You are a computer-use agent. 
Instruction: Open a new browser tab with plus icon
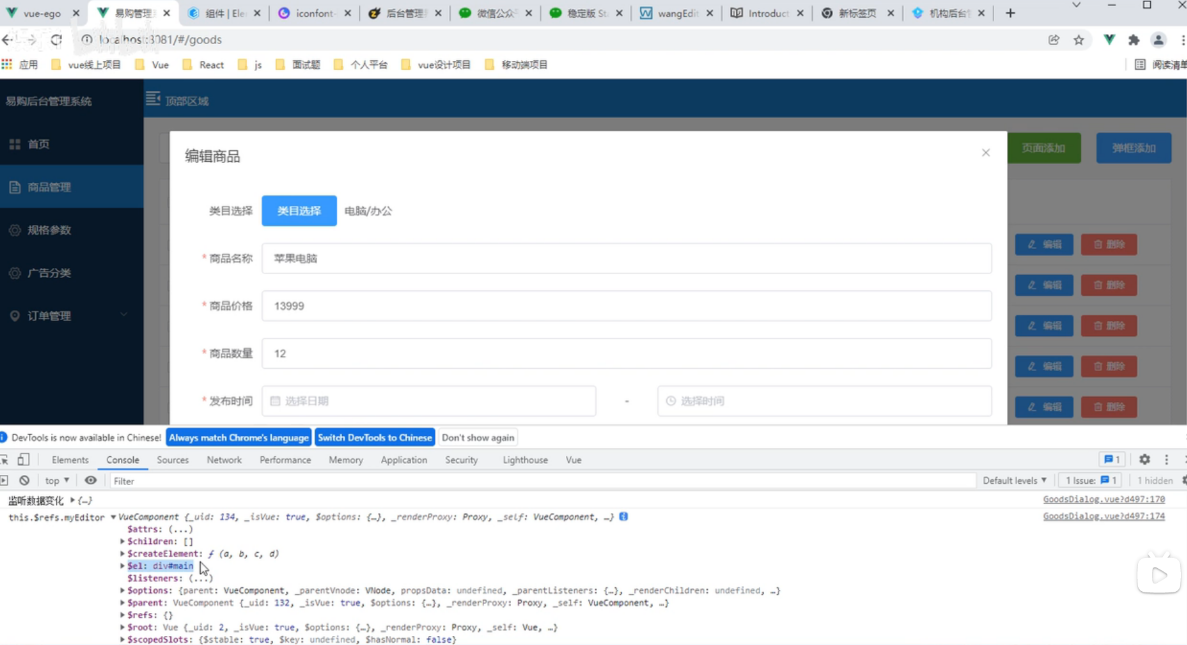[x=1010, y=13]
